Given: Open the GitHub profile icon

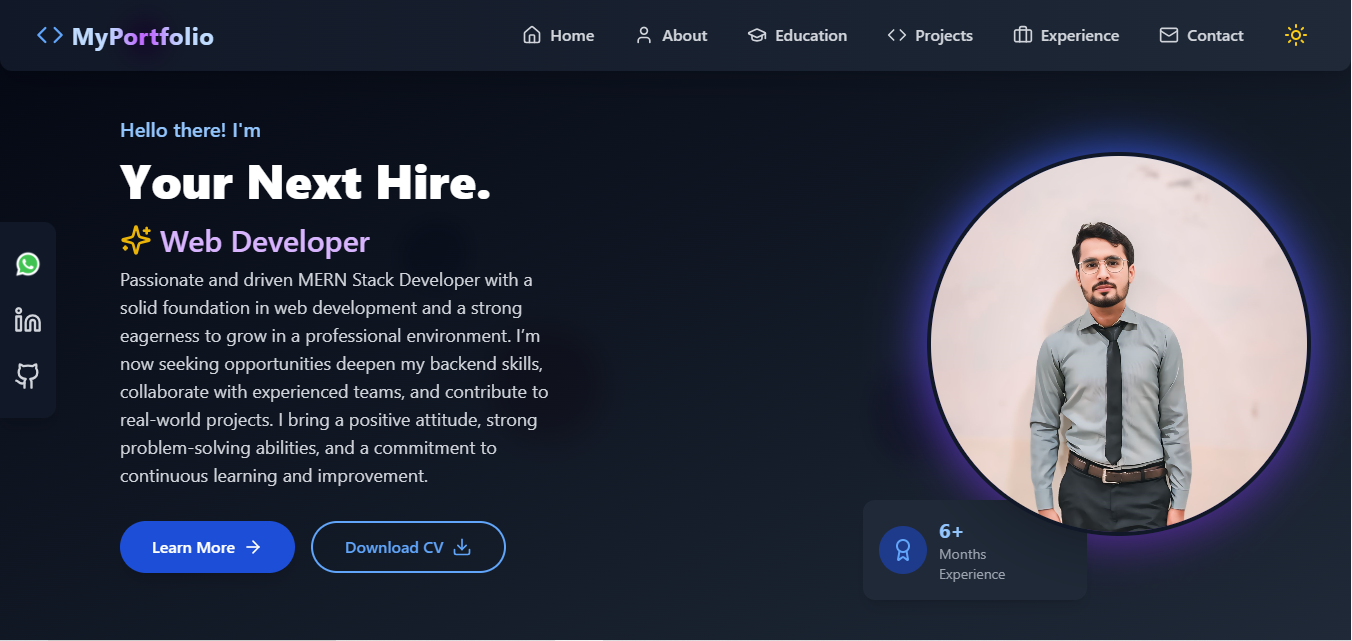Looking at the screenshot, I should [28, 376].
